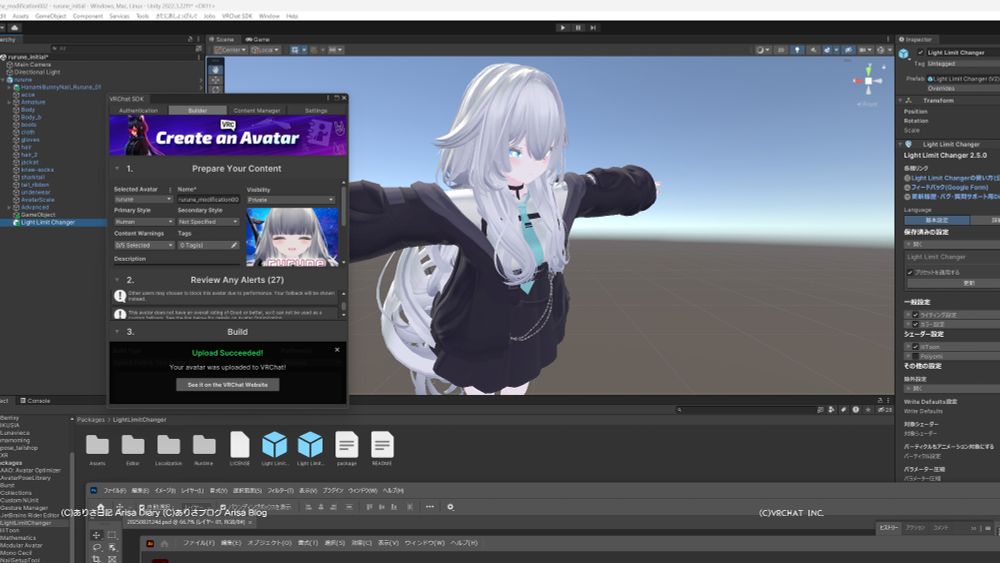Open the Console tab
Viewport: 1000px width, 563px height.
35,401
